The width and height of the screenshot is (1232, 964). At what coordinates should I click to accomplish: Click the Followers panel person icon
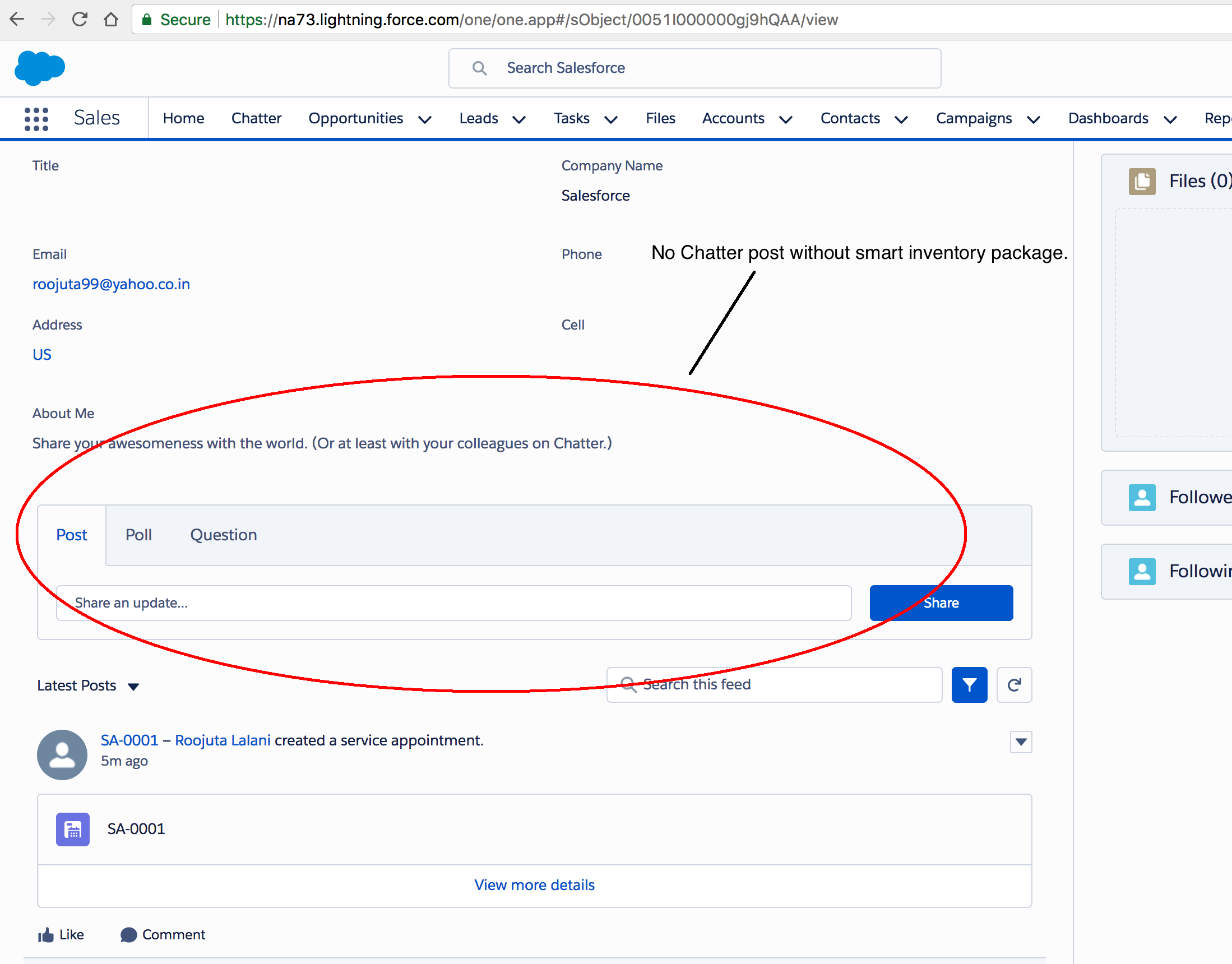coord(1141,497)
